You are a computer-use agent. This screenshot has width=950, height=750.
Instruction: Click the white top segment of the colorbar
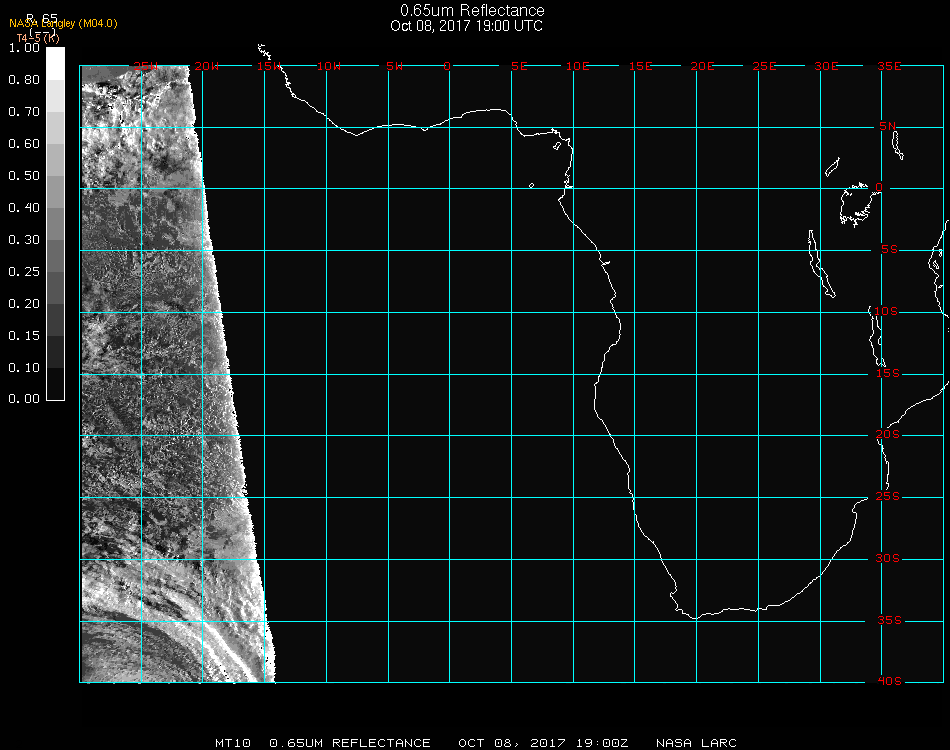tap(56, 62)
